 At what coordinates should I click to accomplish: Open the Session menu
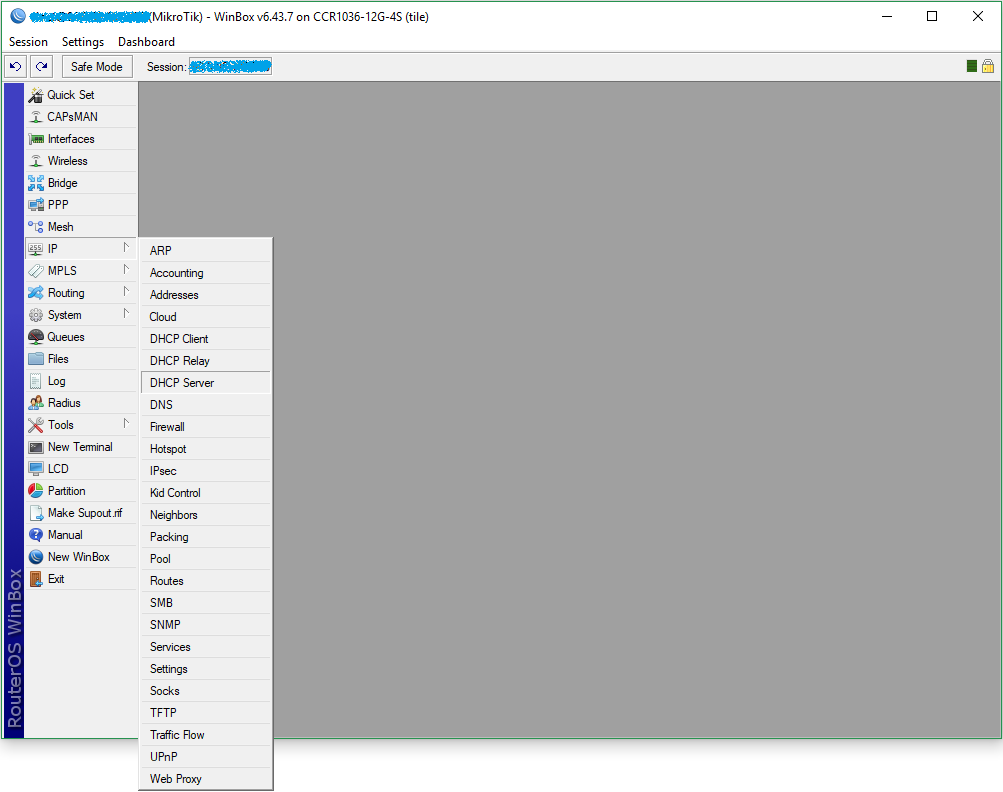(x=28, y=42)
